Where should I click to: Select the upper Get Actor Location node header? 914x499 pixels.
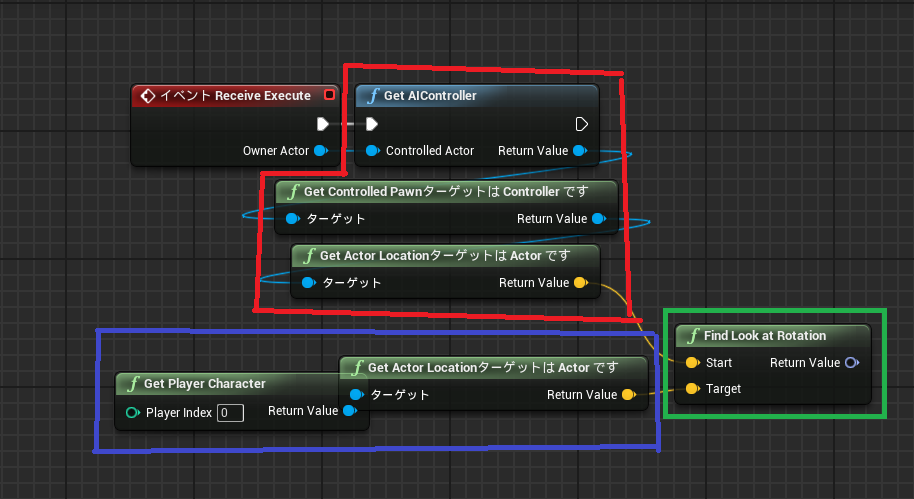445,255
